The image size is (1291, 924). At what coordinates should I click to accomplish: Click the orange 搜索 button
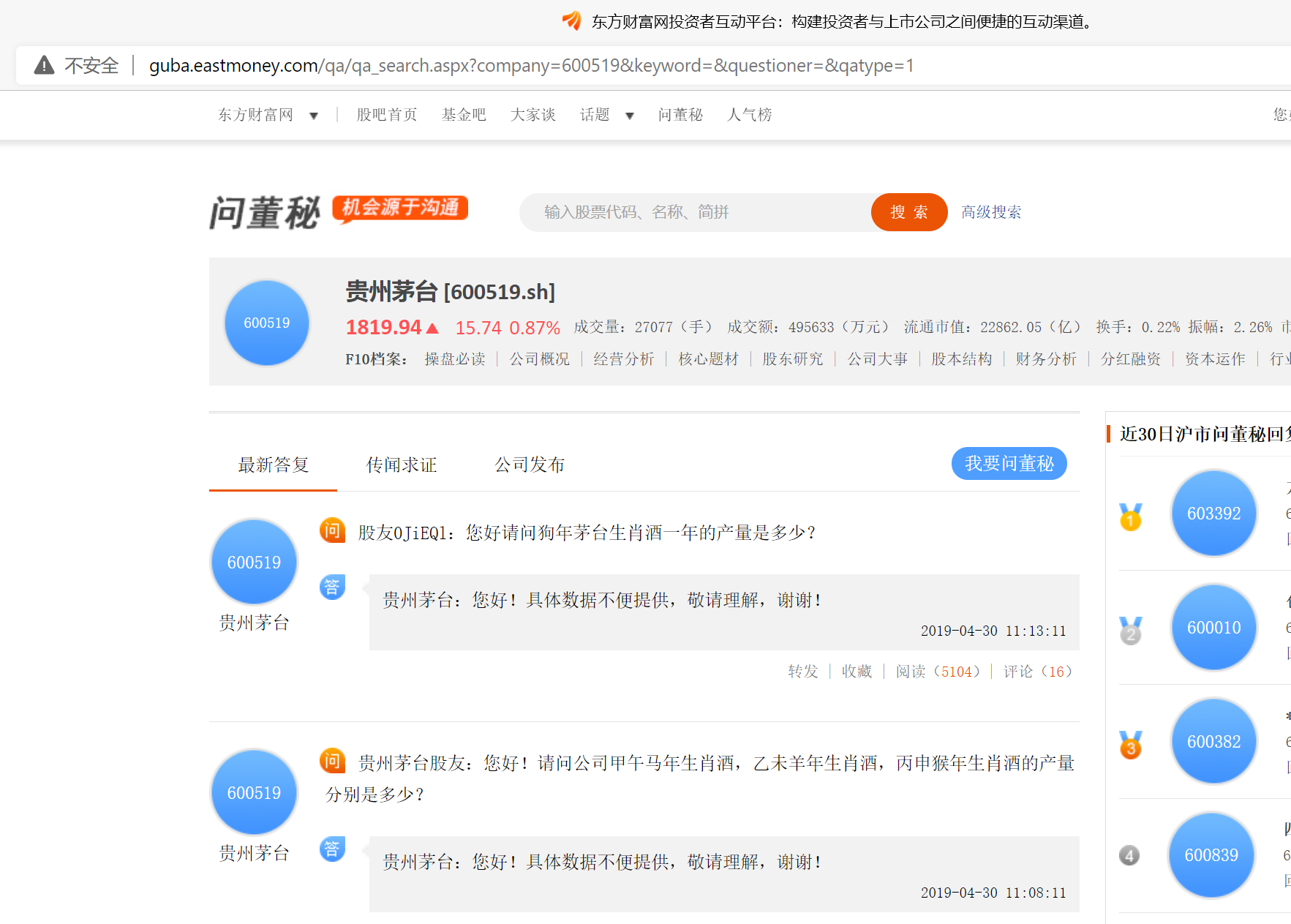(x=909, y=212)
